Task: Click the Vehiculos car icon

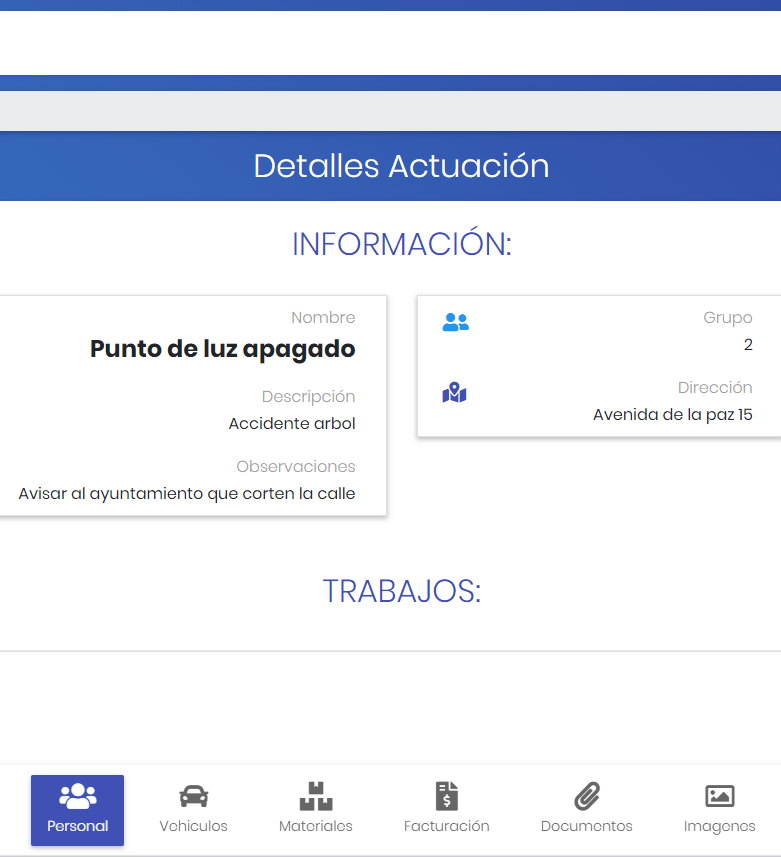Action: click(x=193, y=796)
